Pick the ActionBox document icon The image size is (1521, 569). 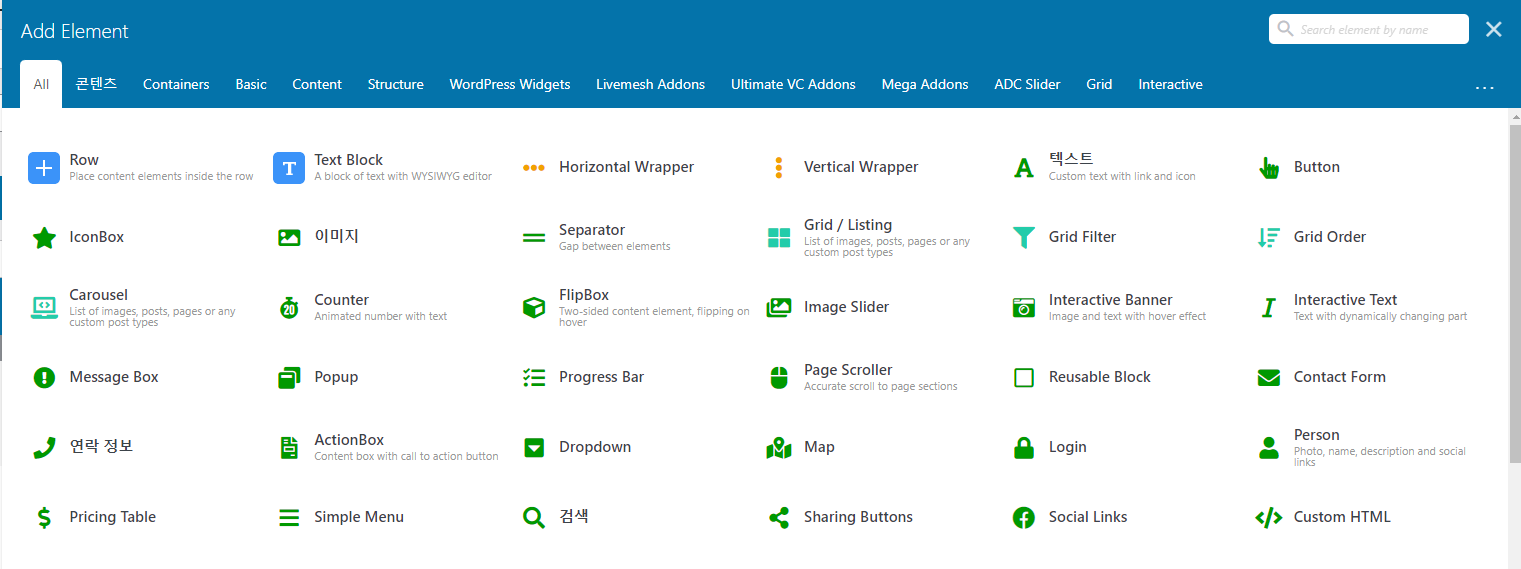pyautogui.click(x=289, y=448)
